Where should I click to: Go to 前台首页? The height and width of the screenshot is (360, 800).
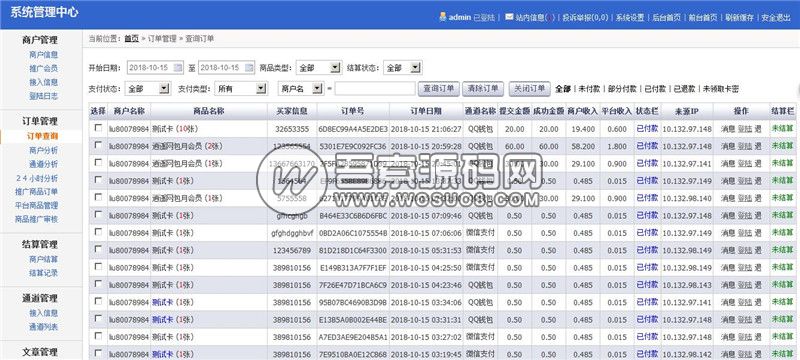703,17
